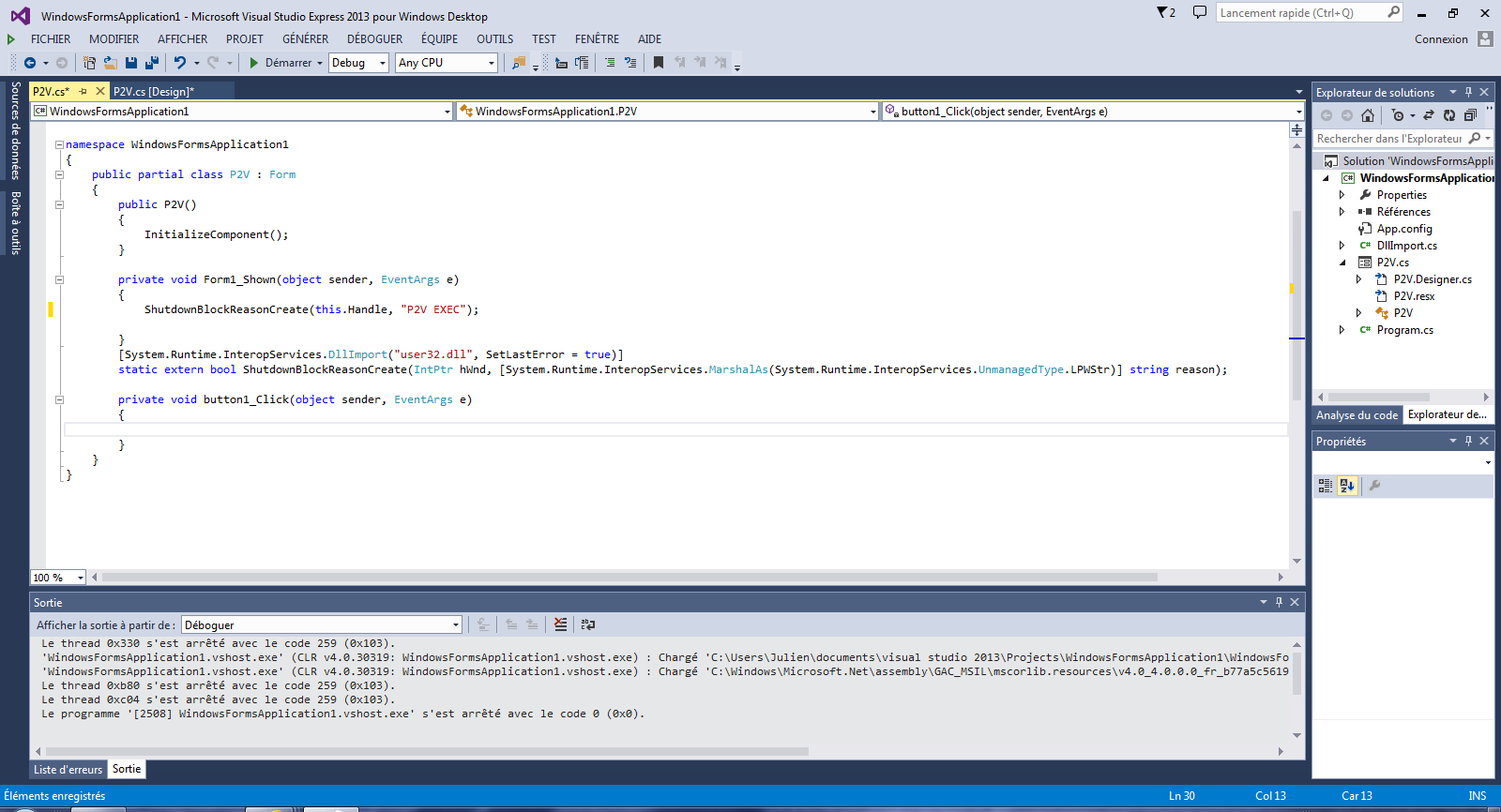Open the Any CPU platform dropdown
The height and width of the screenshot is (812, 1501).
[x=446, y=63]
